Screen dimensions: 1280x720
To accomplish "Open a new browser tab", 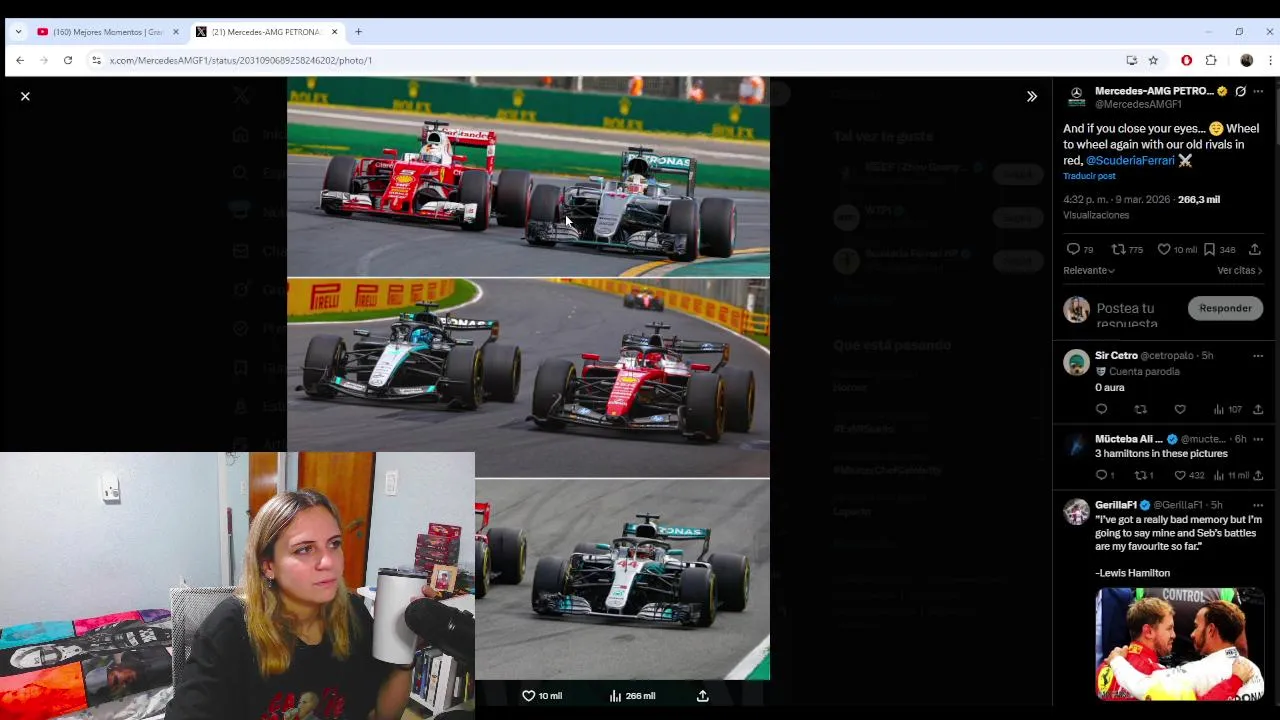I will point(358,32).
